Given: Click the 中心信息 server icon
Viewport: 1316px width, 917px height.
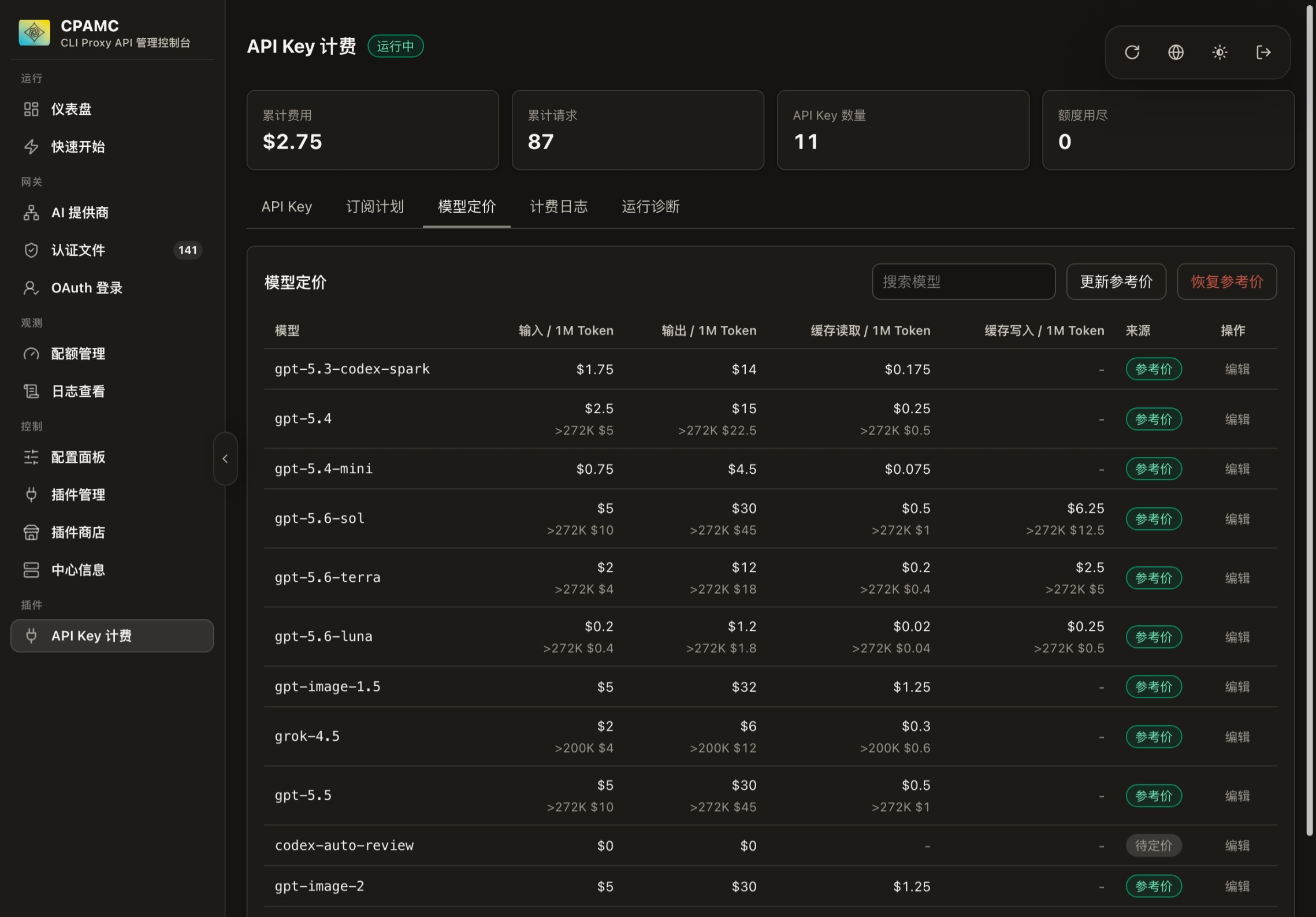Looking at the screenshot, I should coord(31,570).
